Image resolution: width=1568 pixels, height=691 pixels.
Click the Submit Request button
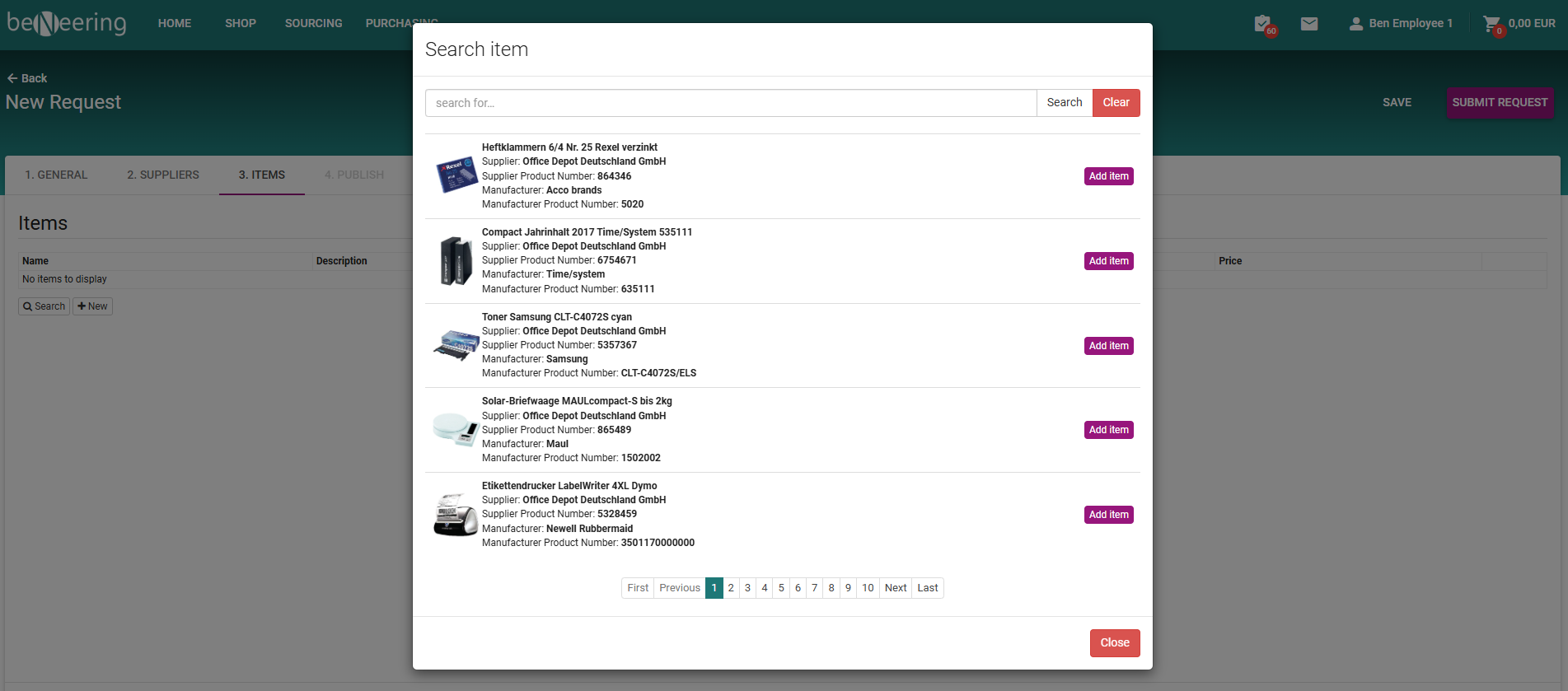(1499, 103)
